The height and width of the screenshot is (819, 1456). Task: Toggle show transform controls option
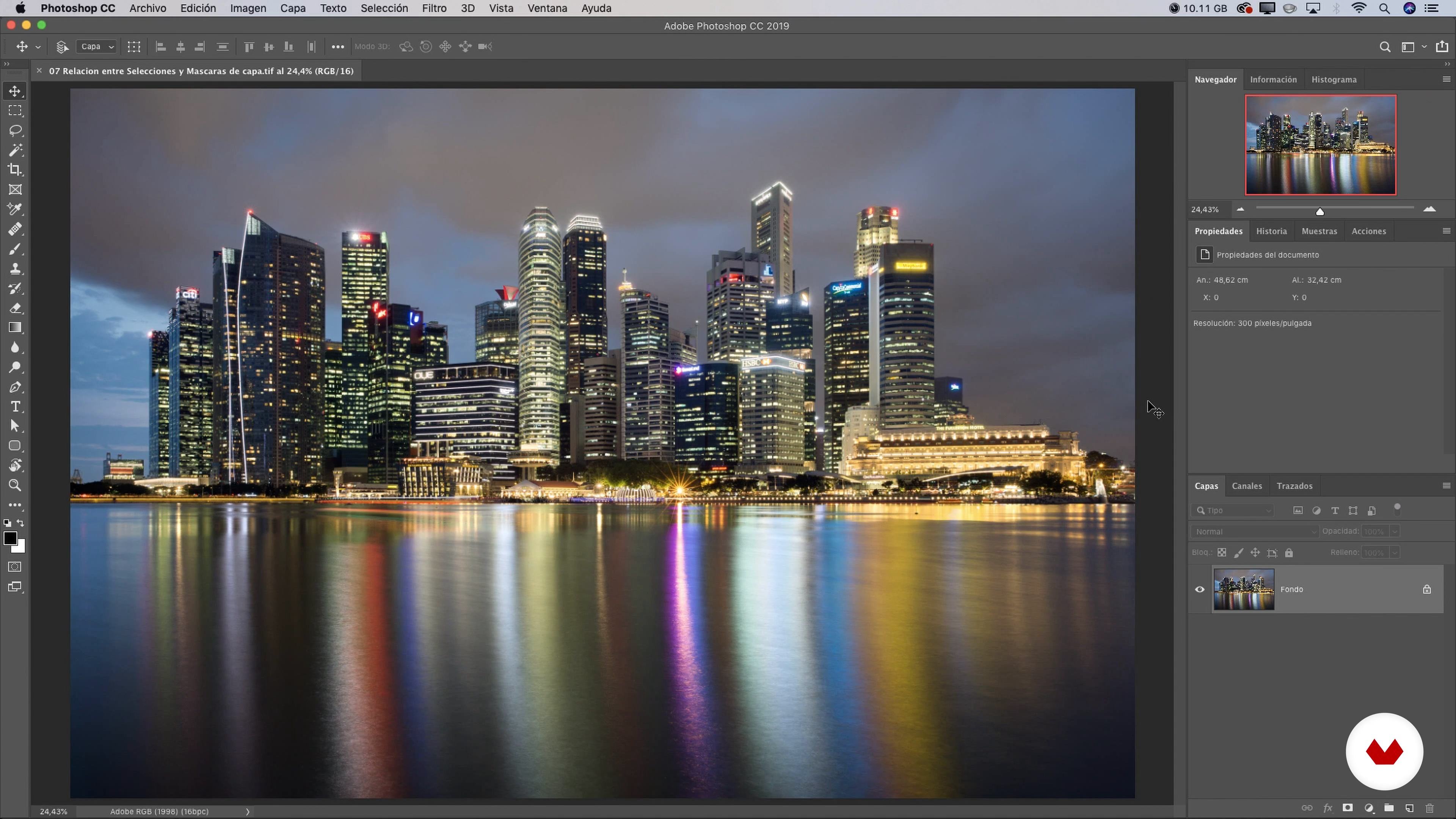(x=134, y=47)
